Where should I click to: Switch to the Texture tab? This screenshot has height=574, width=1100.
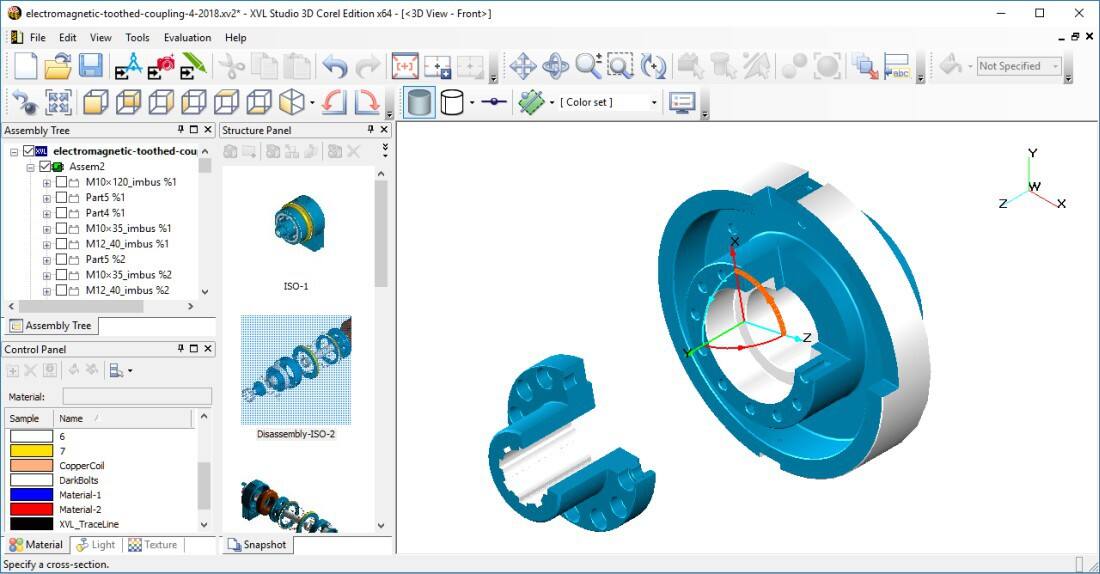(153, 545)
